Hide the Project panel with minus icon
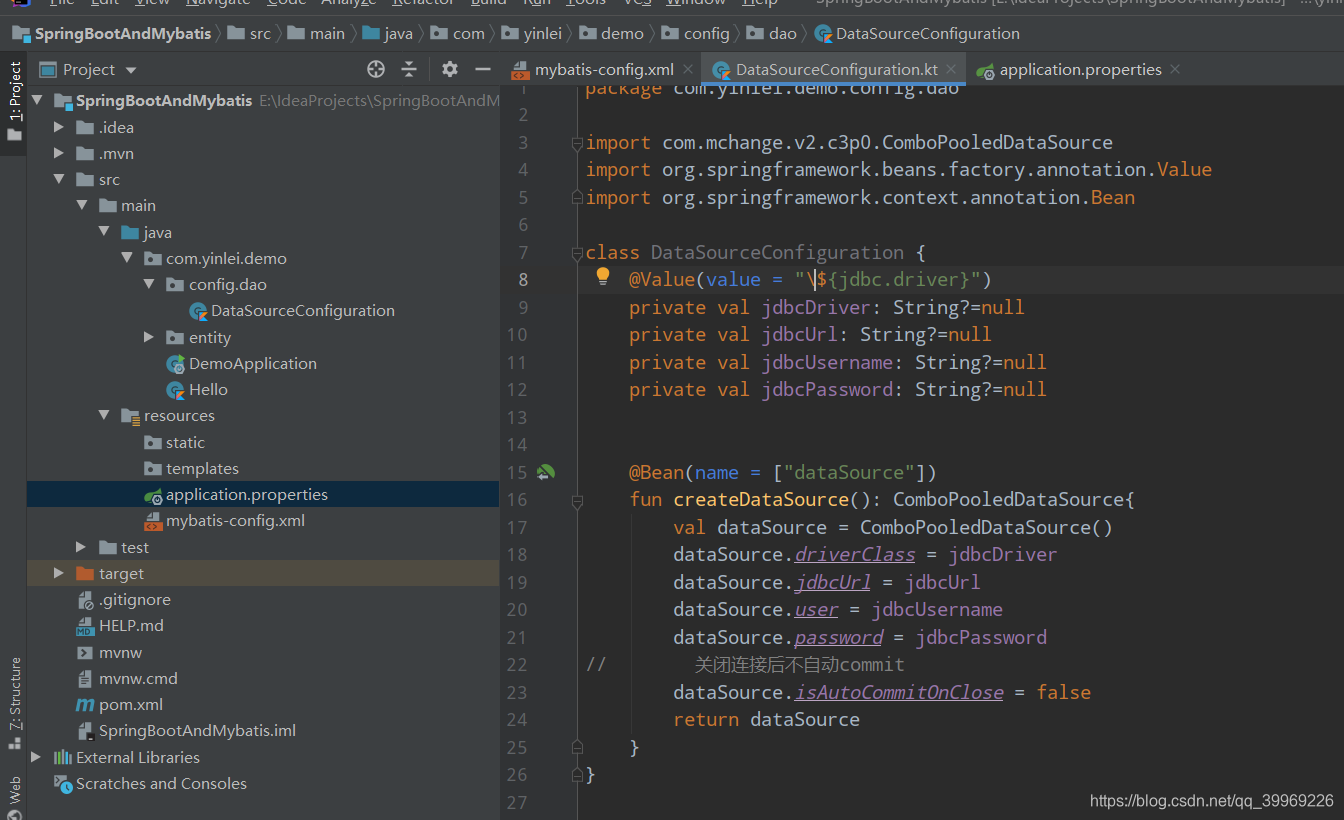Viewport: 1344px width, 820px height. tap(482, 69)
